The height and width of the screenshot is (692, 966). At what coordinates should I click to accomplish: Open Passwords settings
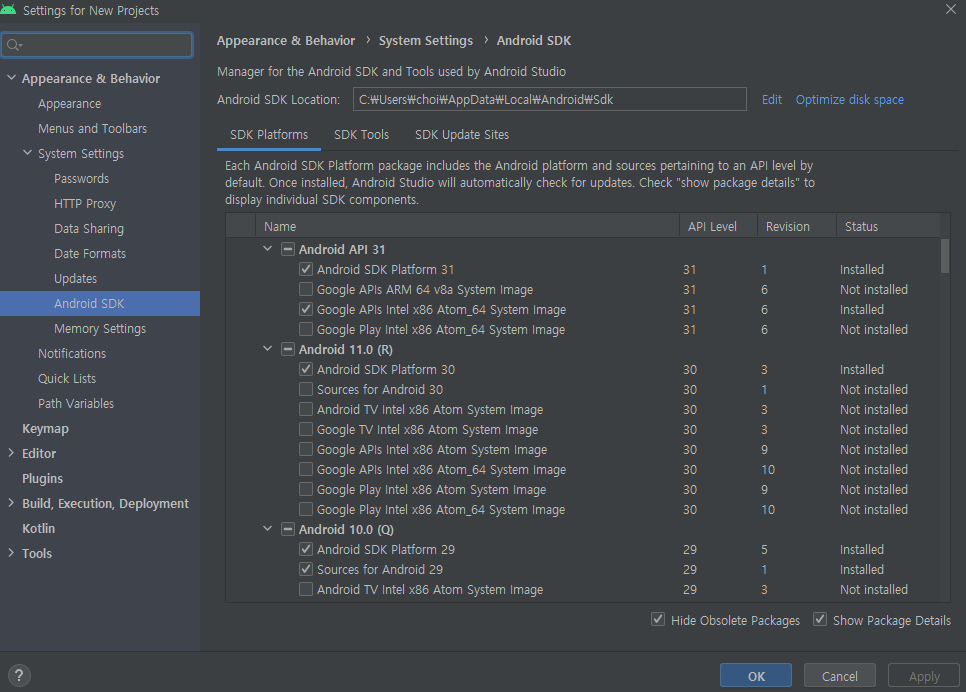click(81, 179)
